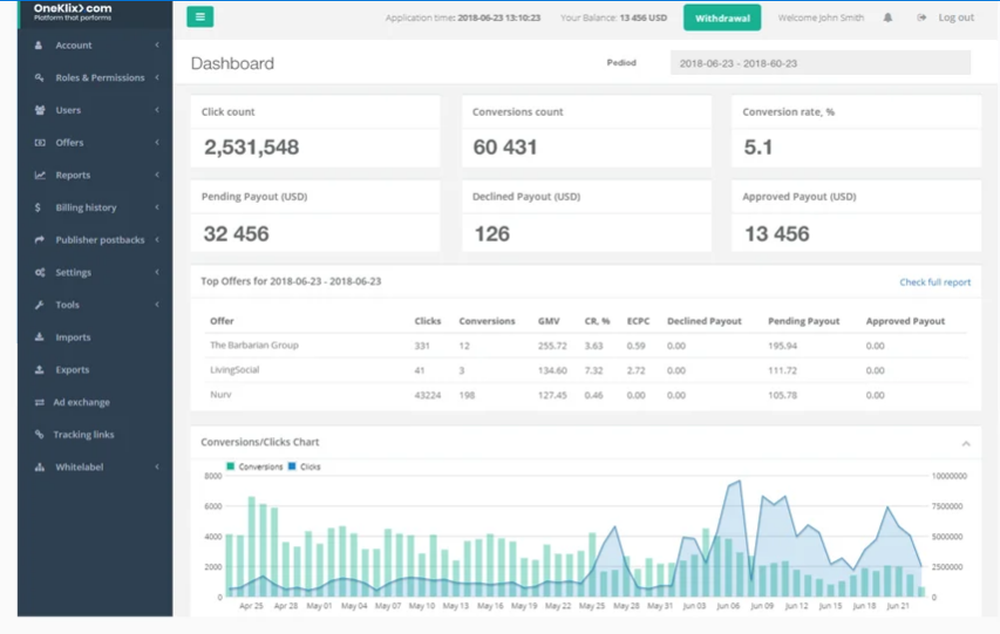
Task: Click the Exports upload icon
Action: pos(40,369)
